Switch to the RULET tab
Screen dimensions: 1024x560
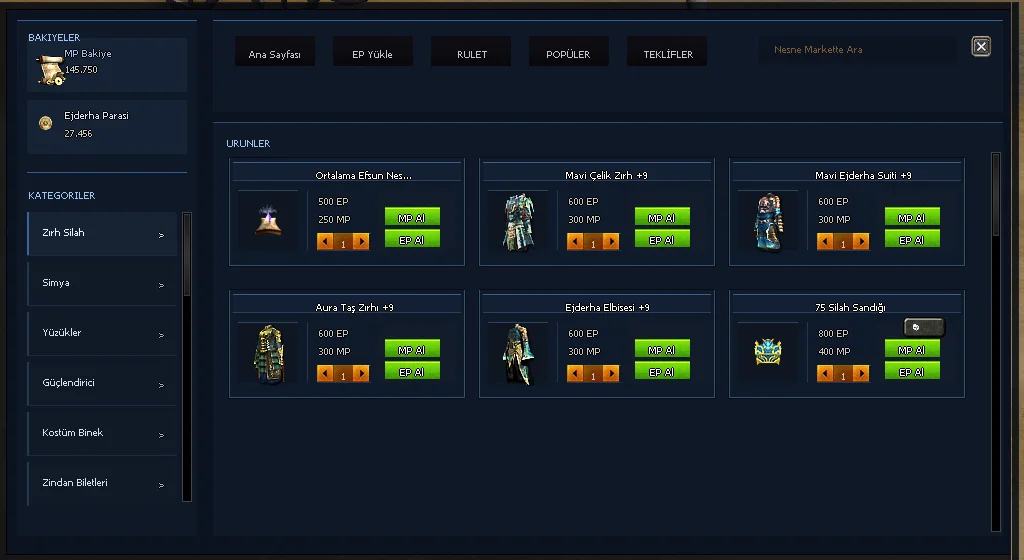472,52
